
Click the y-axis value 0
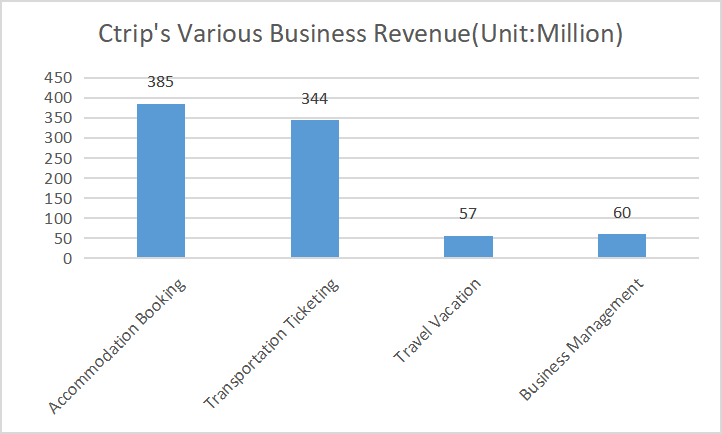coord(68,259)
